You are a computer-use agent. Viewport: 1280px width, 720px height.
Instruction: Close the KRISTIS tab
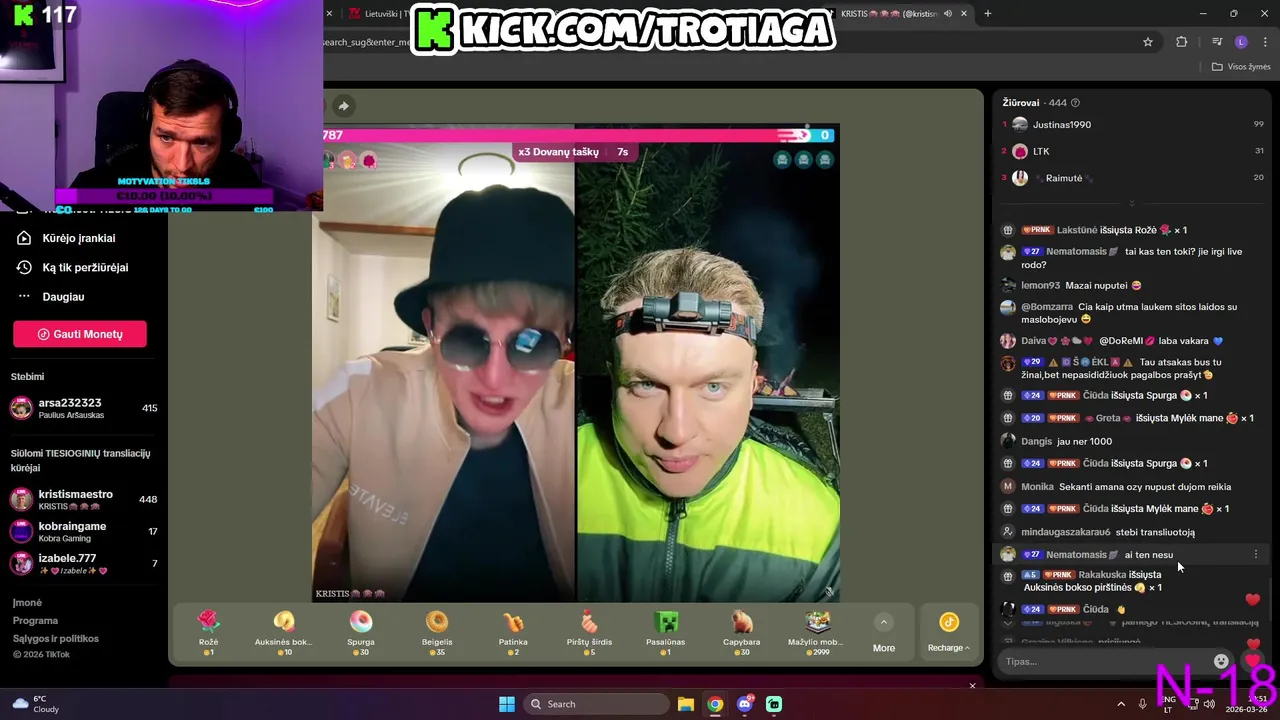click(x=964, y=14)
